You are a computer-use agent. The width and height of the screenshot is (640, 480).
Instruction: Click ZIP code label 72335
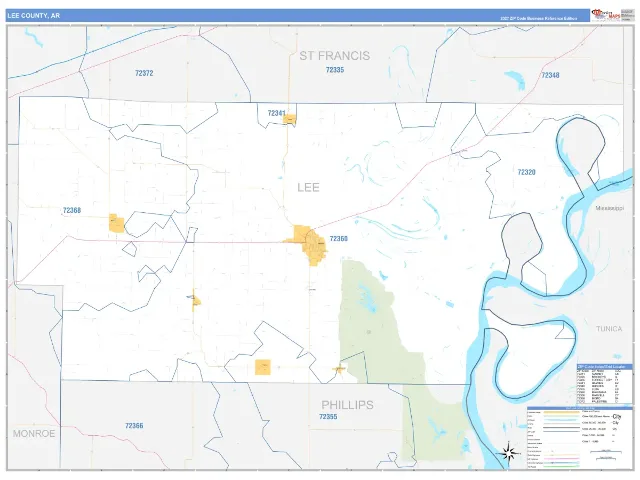pos(335,70)
